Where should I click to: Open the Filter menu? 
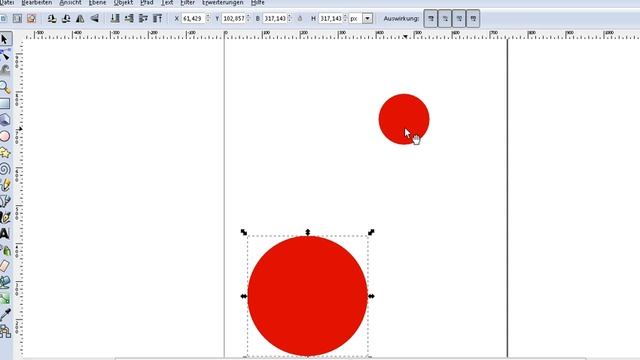pos(188,2)
